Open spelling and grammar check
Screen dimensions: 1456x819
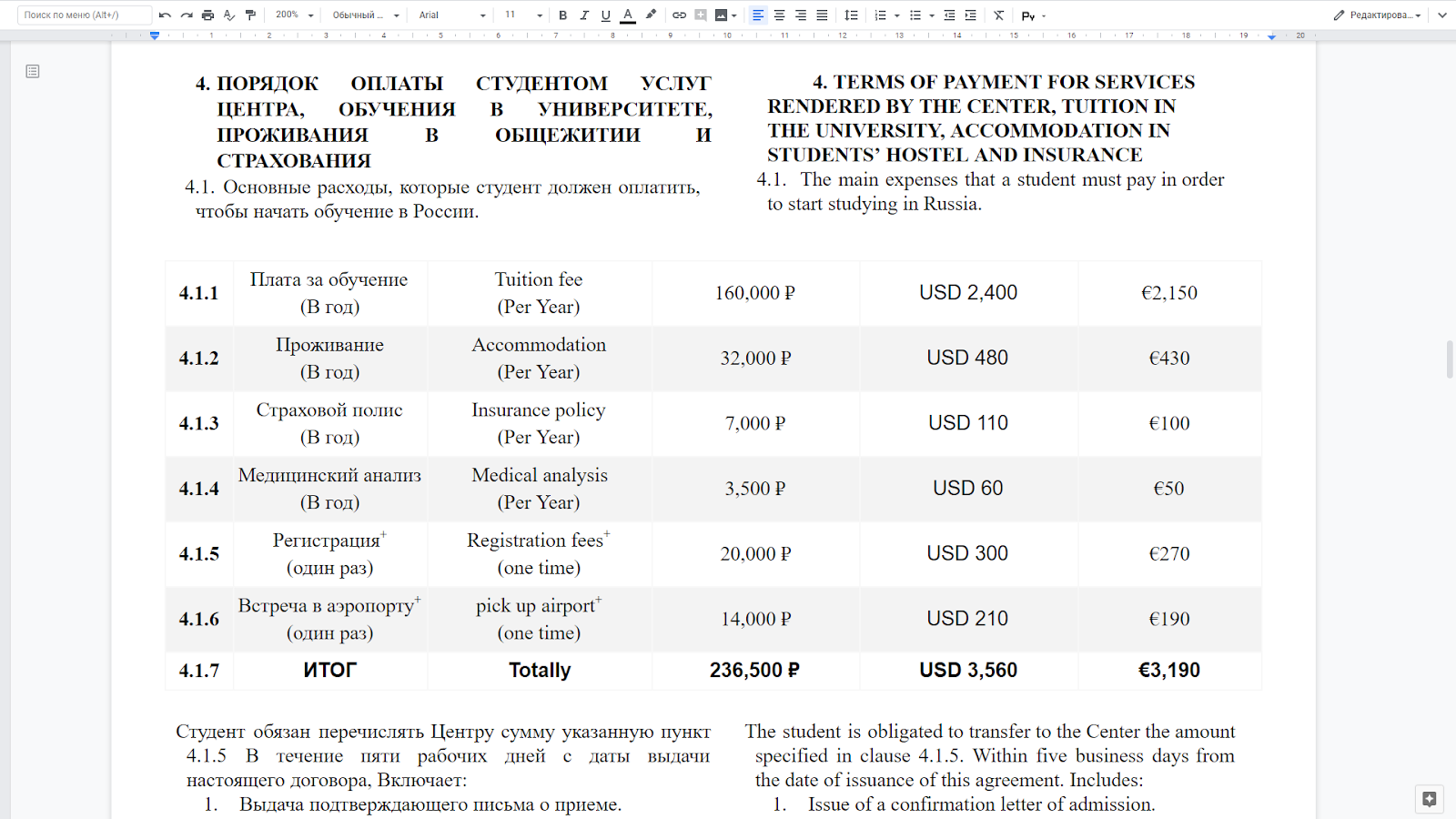229,15
